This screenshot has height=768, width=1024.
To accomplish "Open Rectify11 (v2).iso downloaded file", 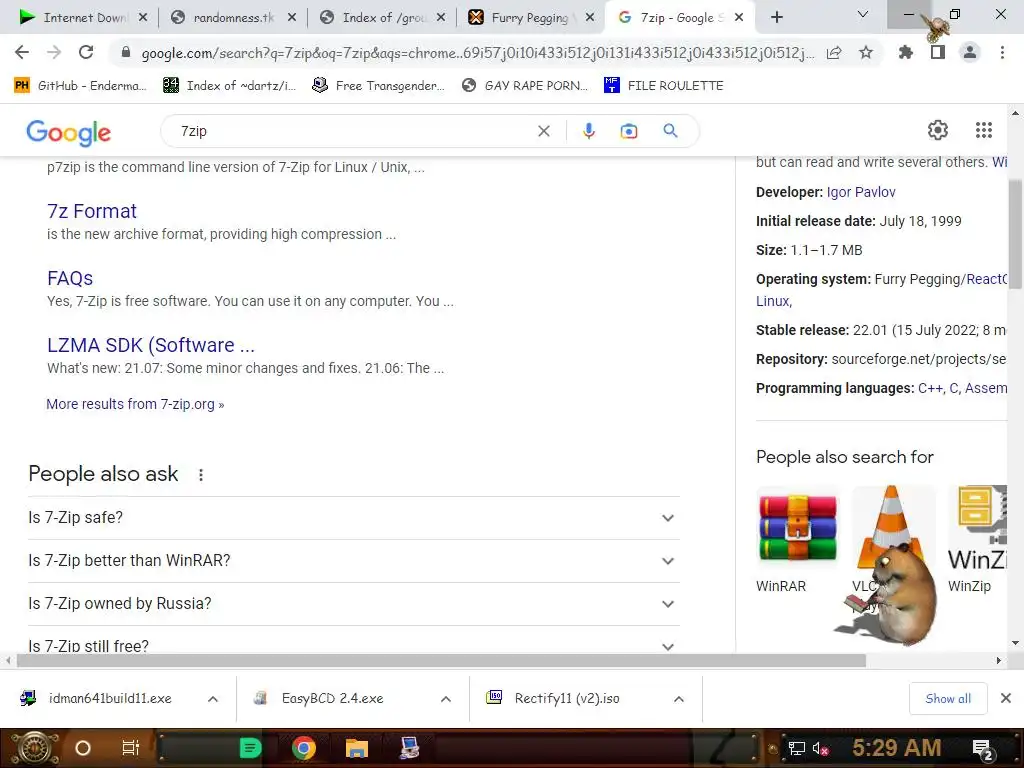I will click(x=565, y=699).
